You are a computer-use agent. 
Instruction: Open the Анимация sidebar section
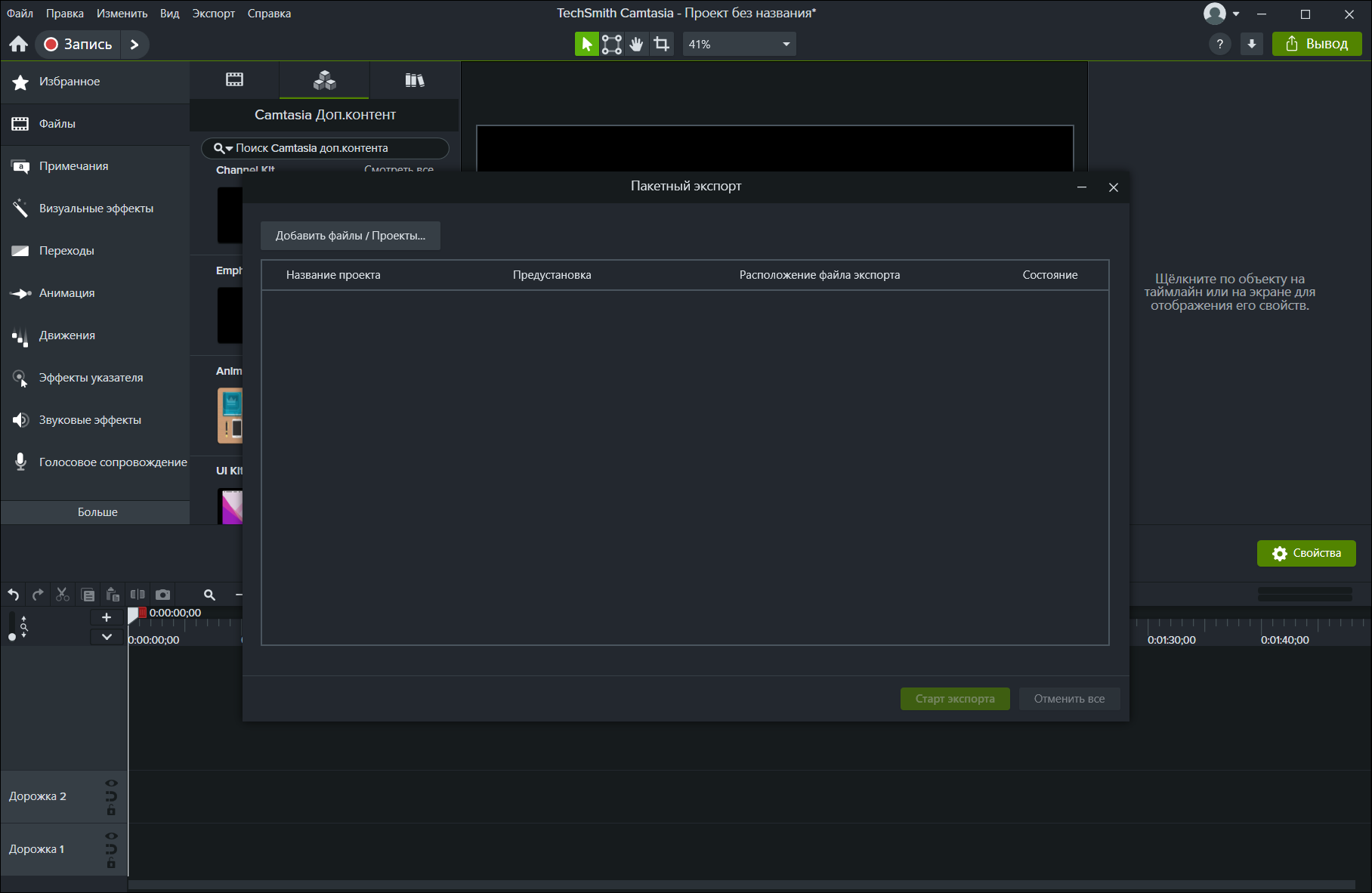(95, 293)
